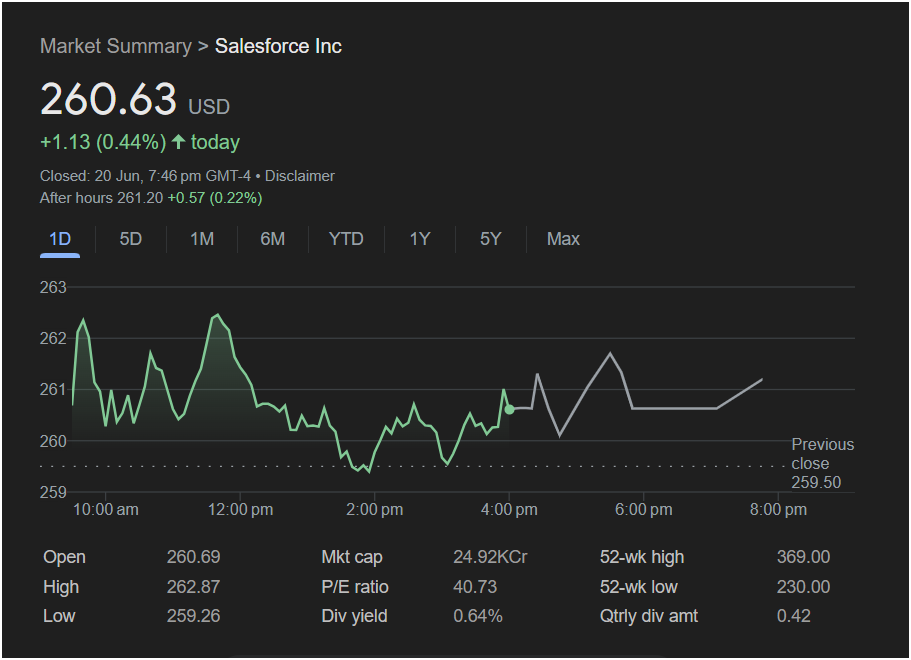Click the P/E ratio value 40.73
Screen dimensions: 911x660
[475, 587]
